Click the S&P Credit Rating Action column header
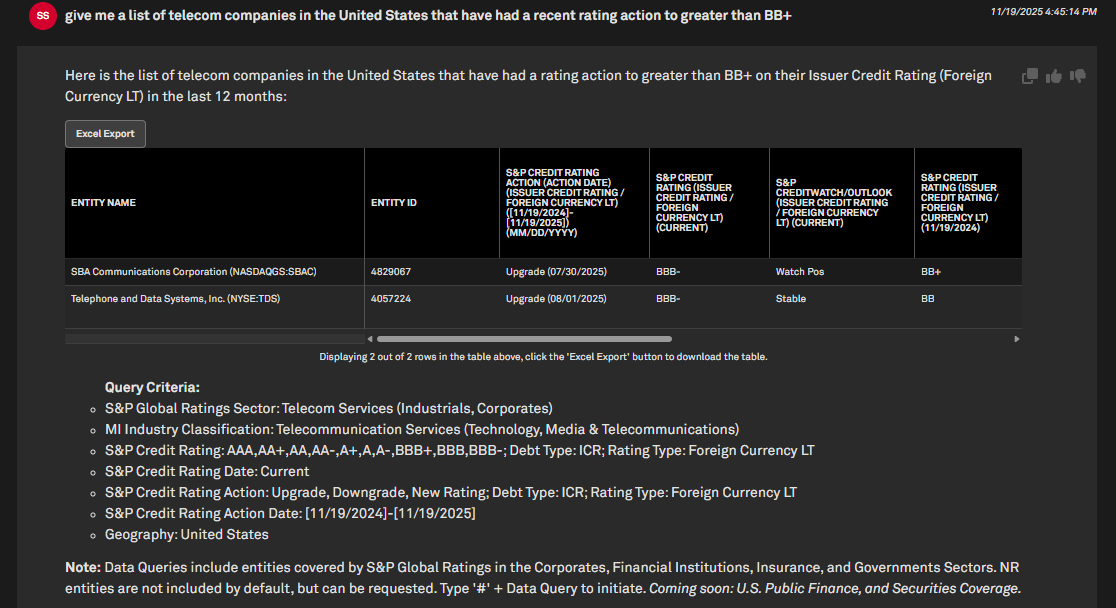This screenshot has height=608, width=1116. (566, 203)
